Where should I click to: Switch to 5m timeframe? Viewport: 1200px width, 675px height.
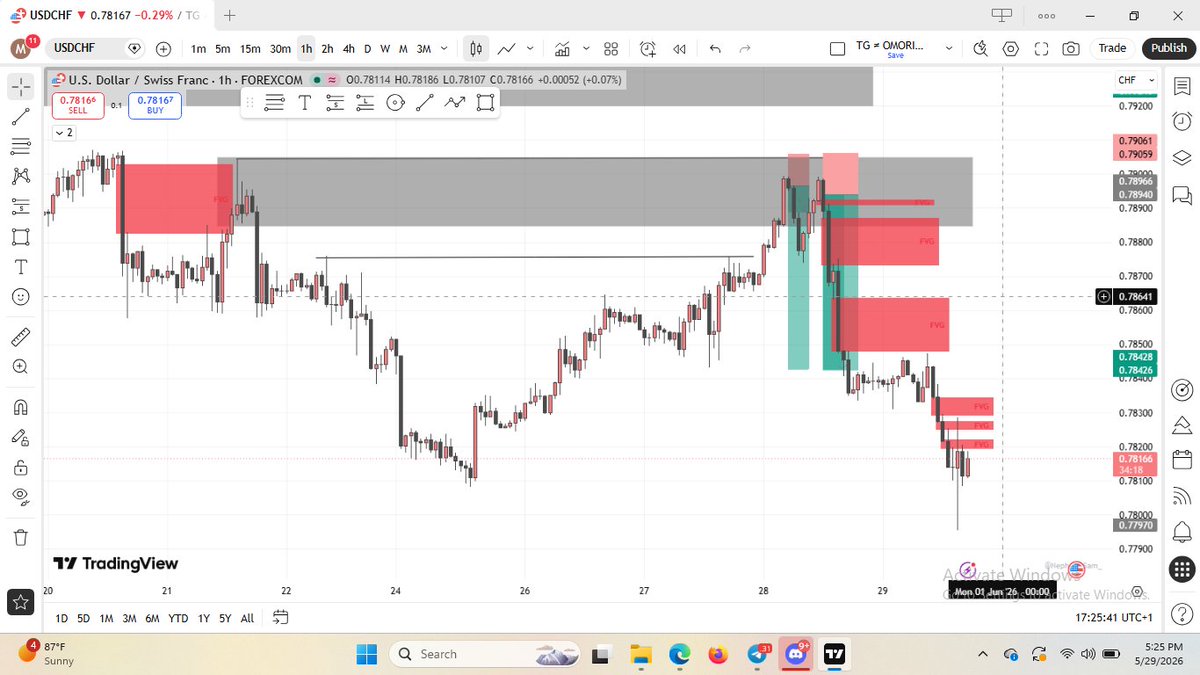click(223, 48)
